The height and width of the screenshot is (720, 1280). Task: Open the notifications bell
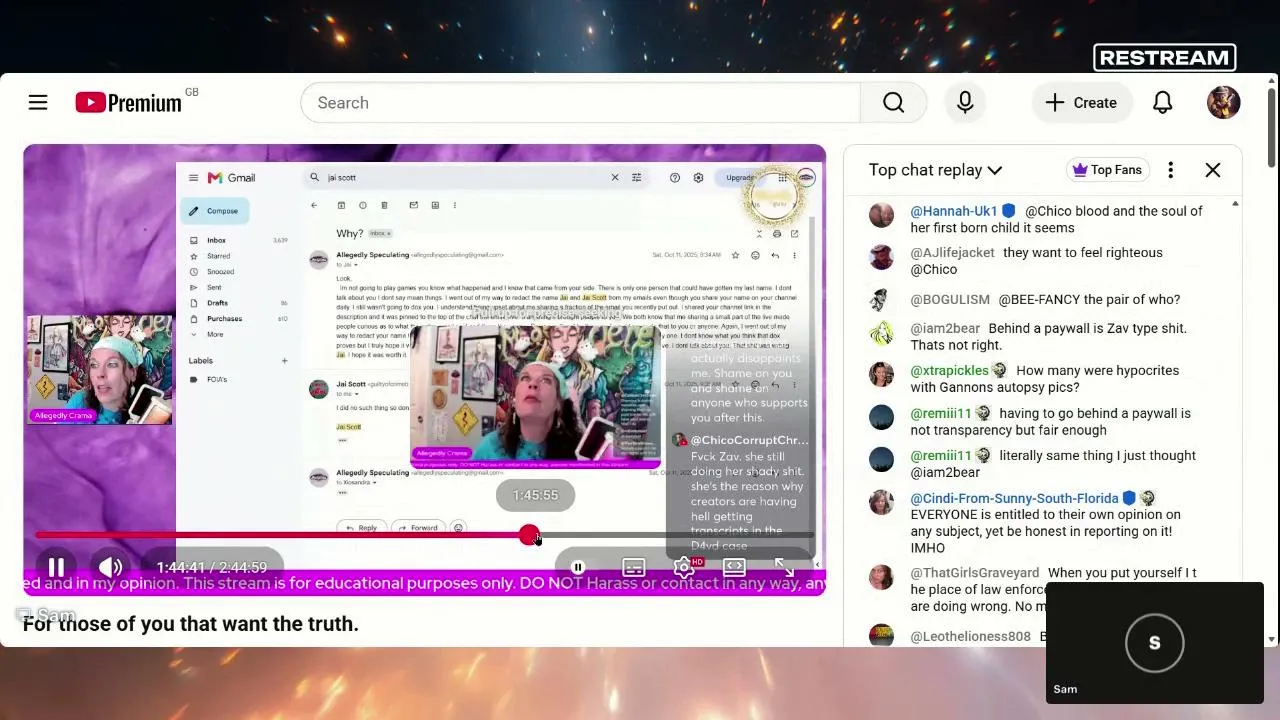click(x=1162, y=103)
